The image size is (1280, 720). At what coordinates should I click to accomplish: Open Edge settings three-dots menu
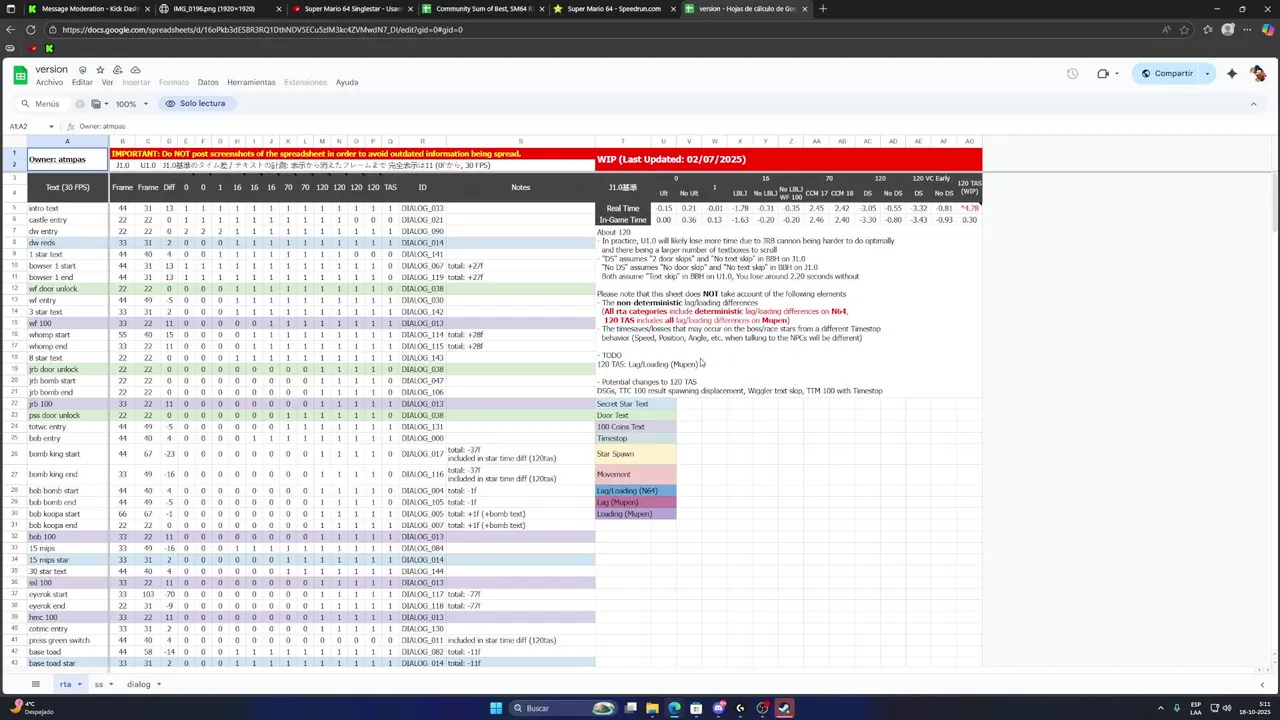click(x=1247, y=30)
